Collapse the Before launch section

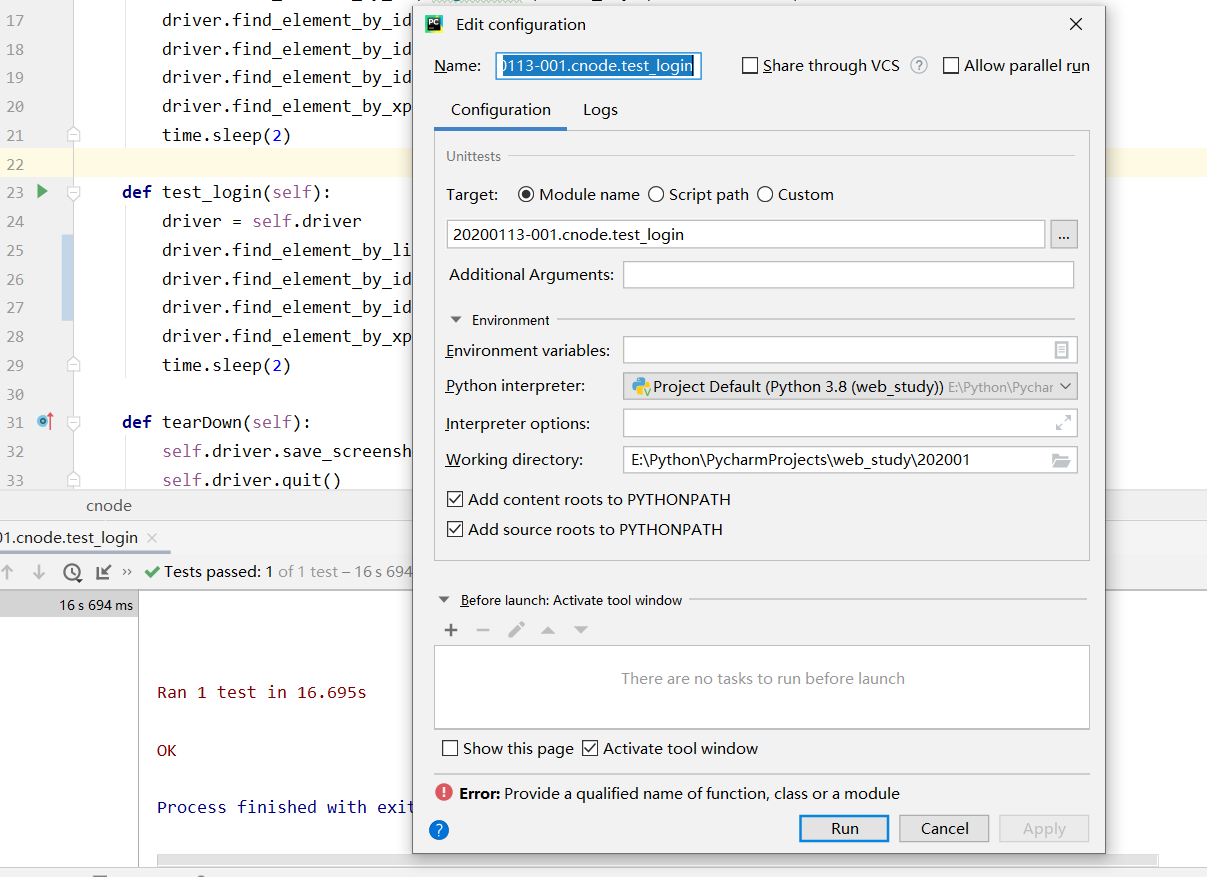[x=444, y=600]
